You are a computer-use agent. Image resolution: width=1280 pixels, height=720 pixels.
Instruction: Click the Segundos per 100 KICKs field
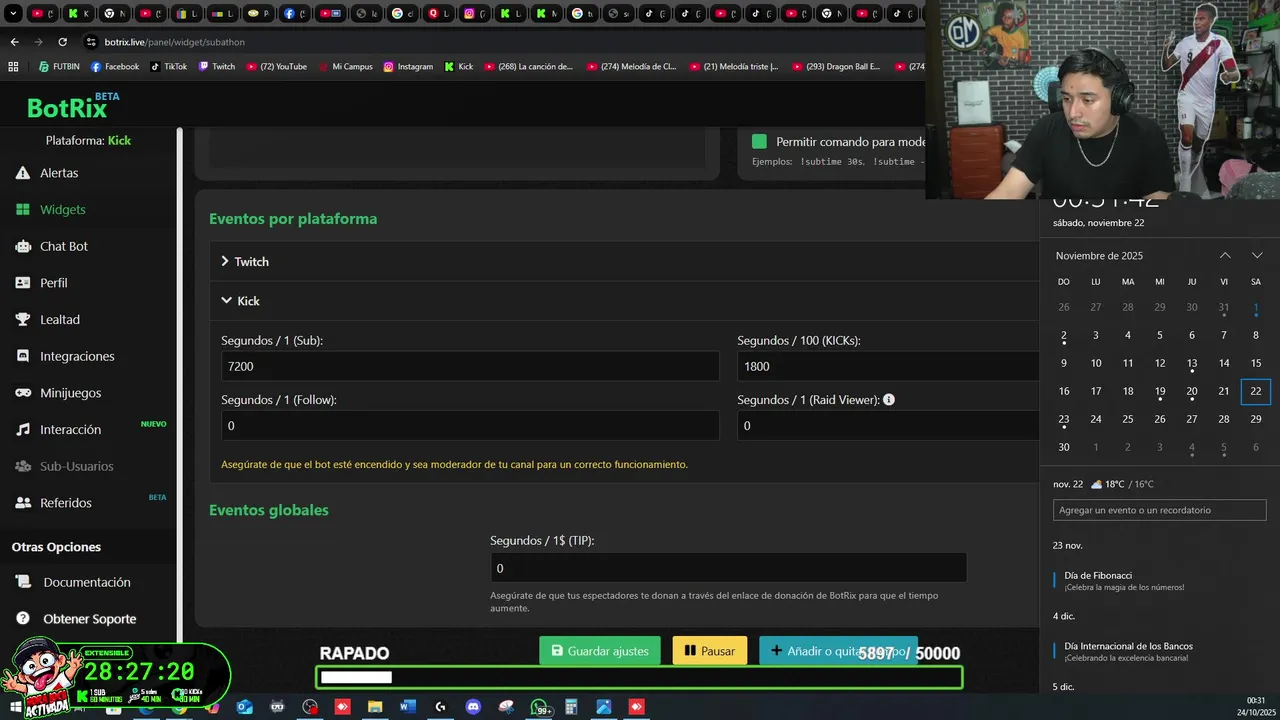[888, 366]
